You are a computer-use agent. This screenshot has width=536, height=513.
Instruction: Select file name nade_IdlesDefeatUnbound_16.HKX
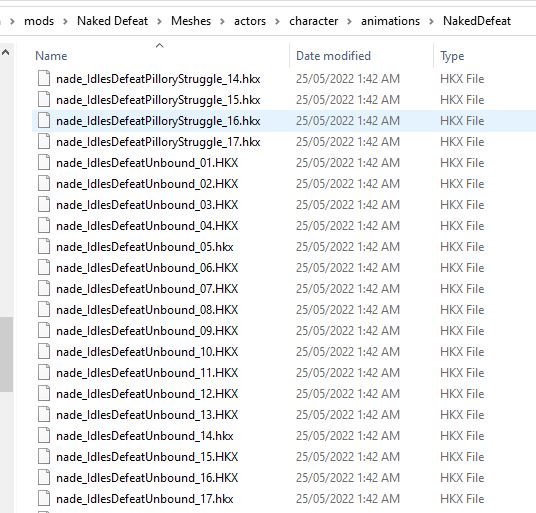(x=147, y=478)
